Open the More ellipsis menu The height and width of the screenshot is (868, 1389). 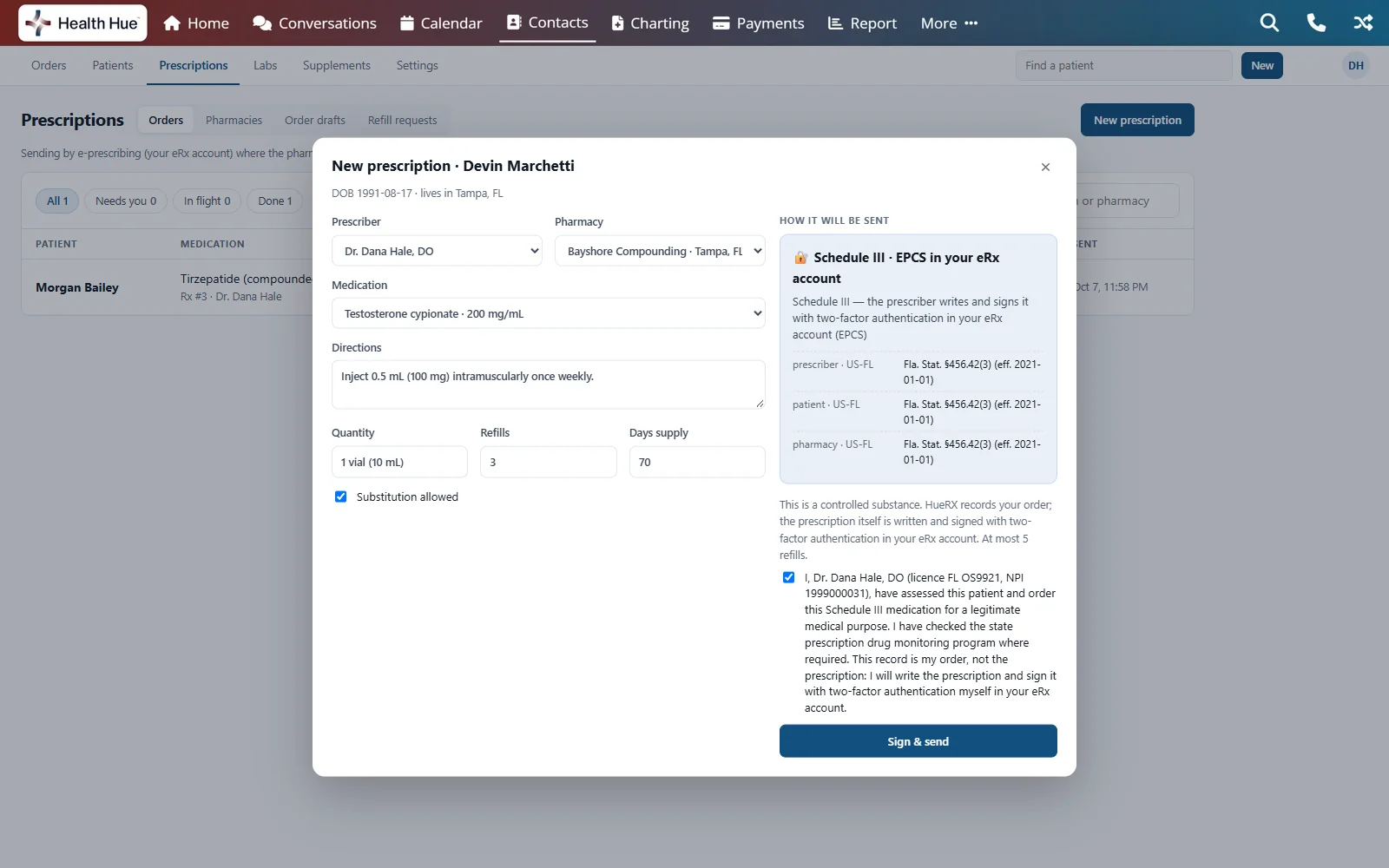pos(949,23)
